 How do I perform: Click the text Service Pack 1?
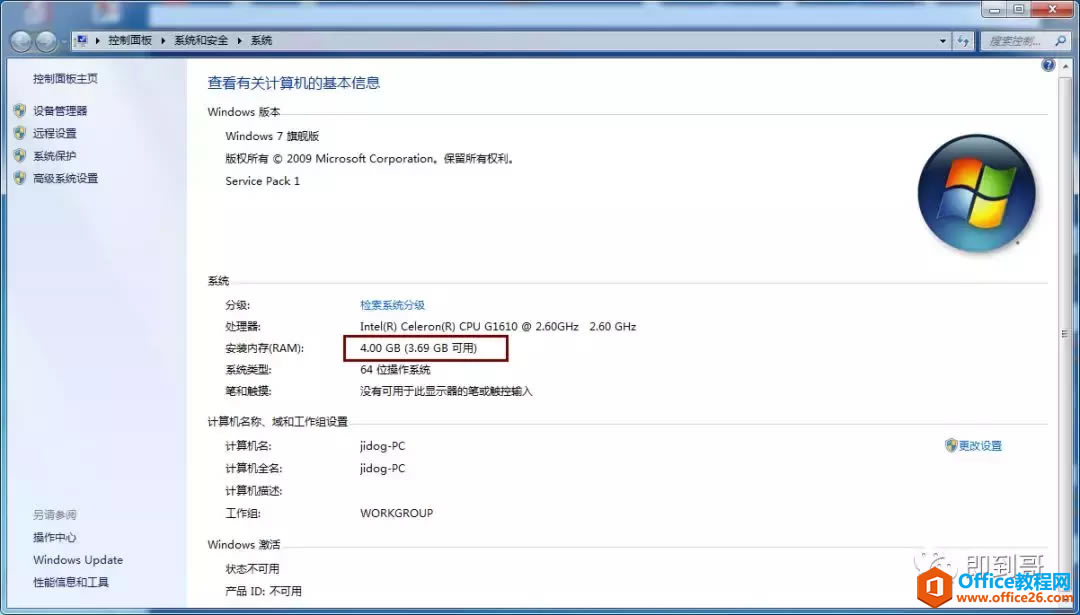pyautogui.click(x=262, y=181)
